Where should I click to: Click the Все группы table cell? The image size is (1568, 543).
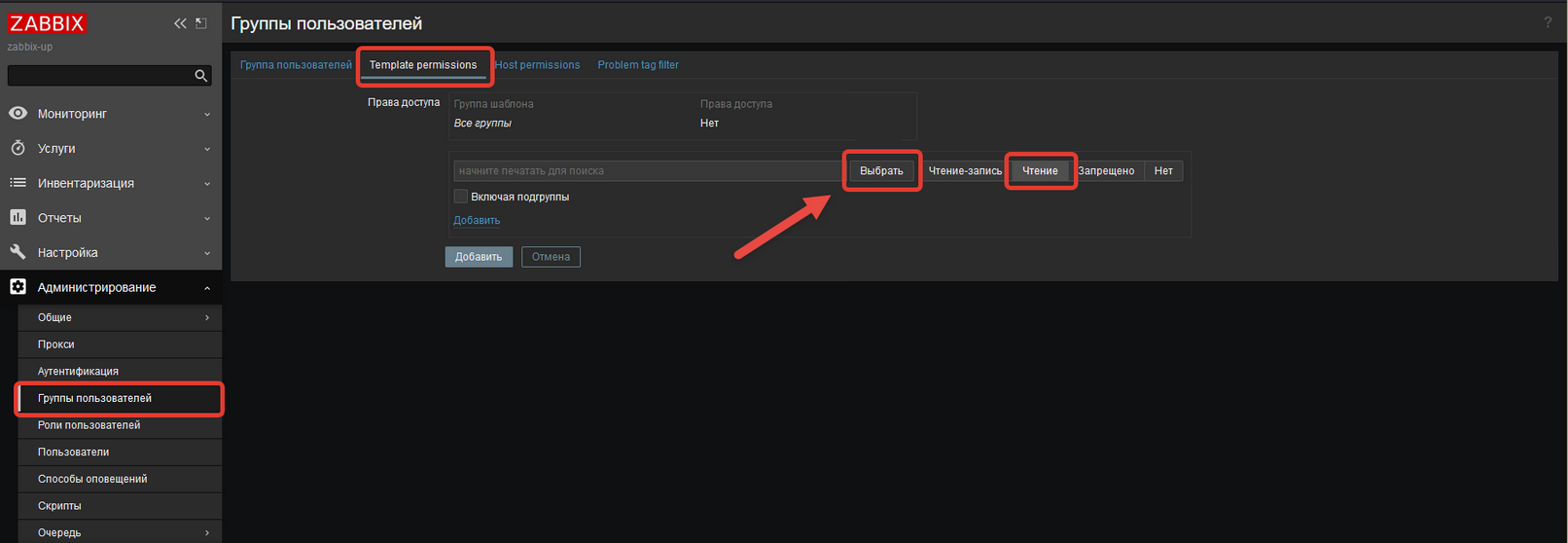482,124
